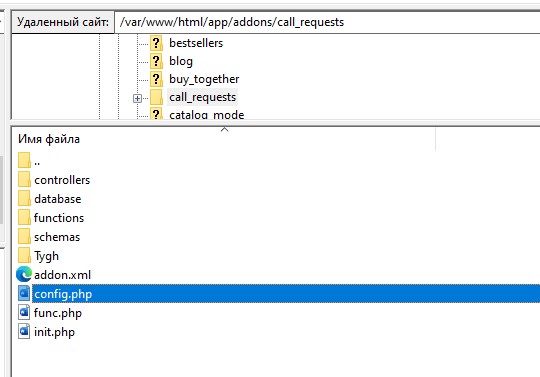Click the func.php file icon
This screenshot has height=377, width=540.
coord(24,313)
